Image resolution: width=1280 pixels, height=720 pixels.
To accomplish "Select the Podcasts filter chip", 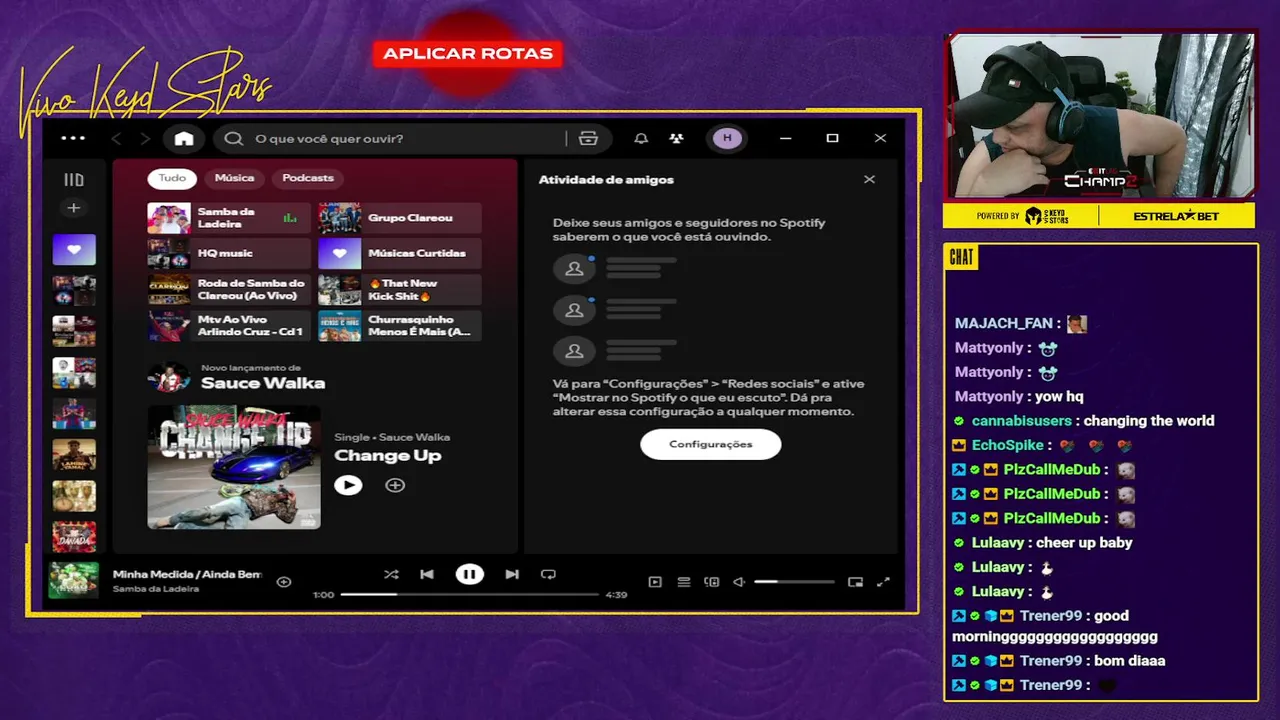I will pyautogui.click(x=308, y=178).
